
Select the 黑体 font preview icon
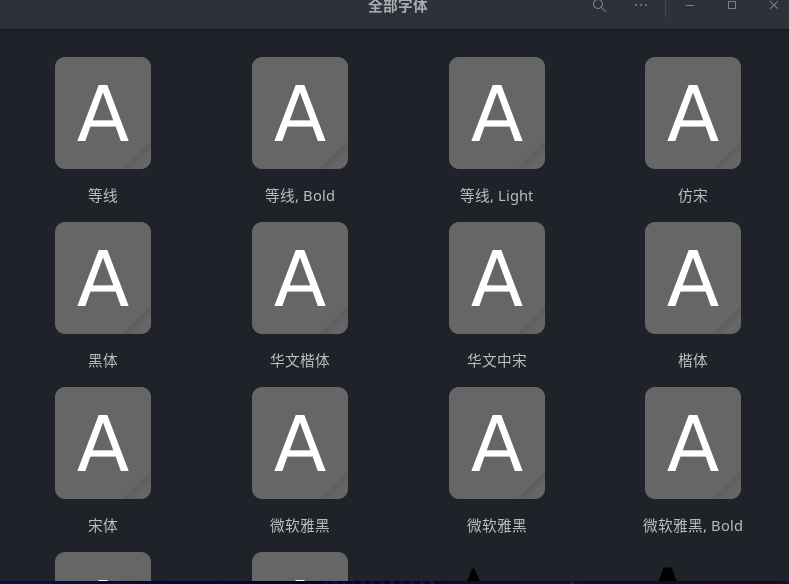point(103,278)
